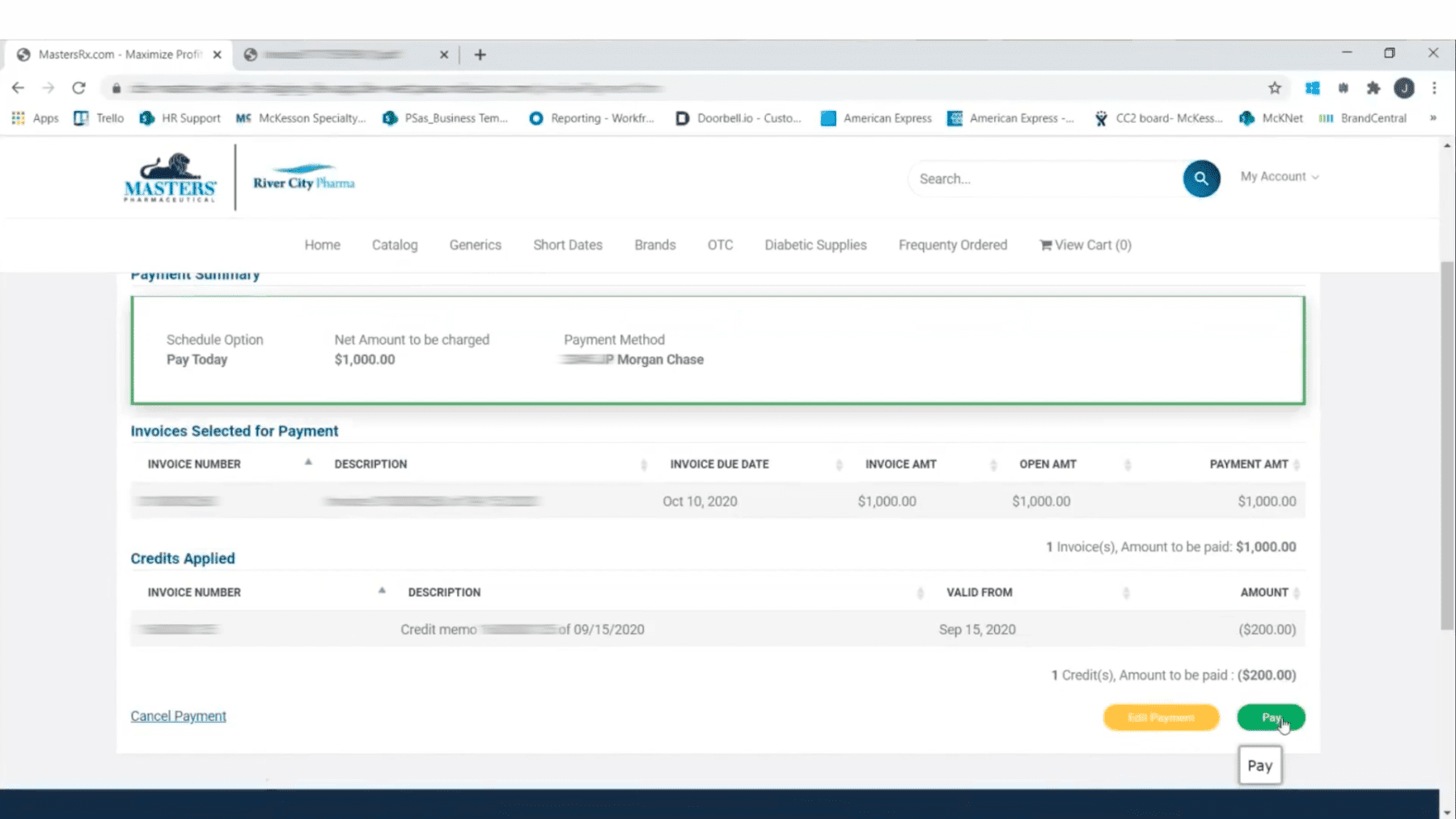1456x819 pixels.
Task: Click the River City Pharma logo
Action: pyautogui.click(x=304, y=178)
